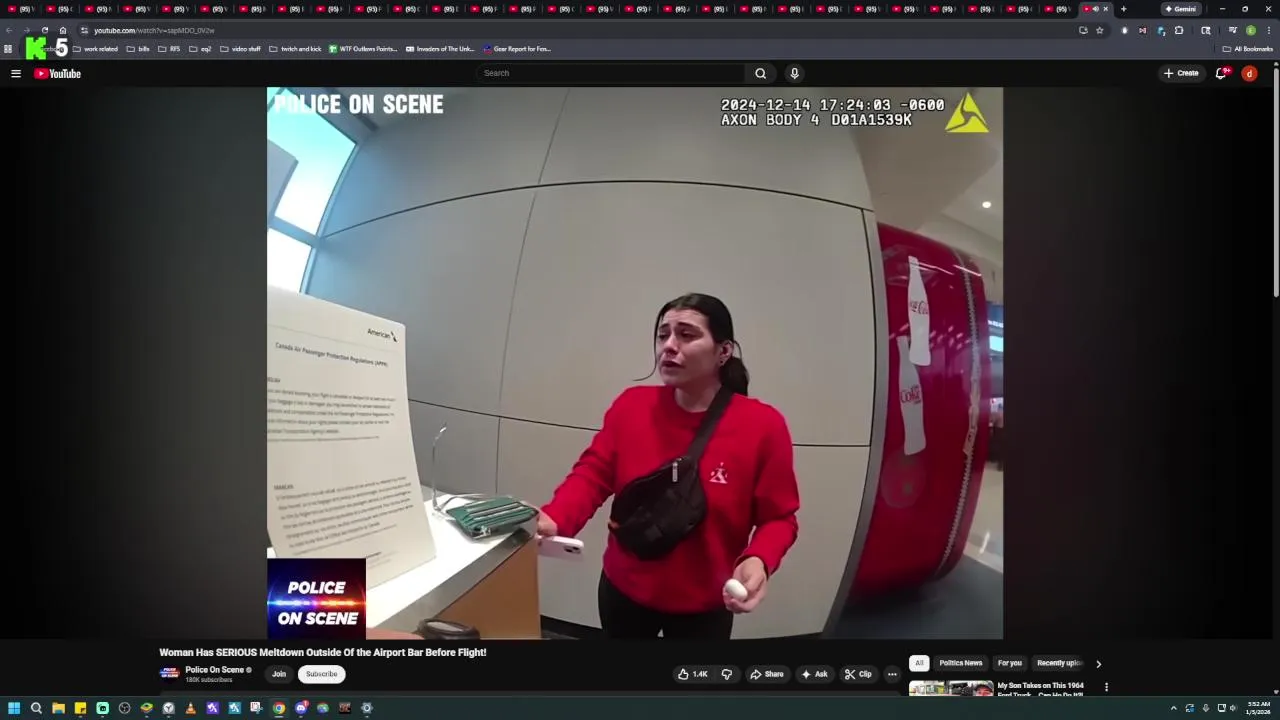
Task: Select the For you filter chip
Action: point(1010,663)
